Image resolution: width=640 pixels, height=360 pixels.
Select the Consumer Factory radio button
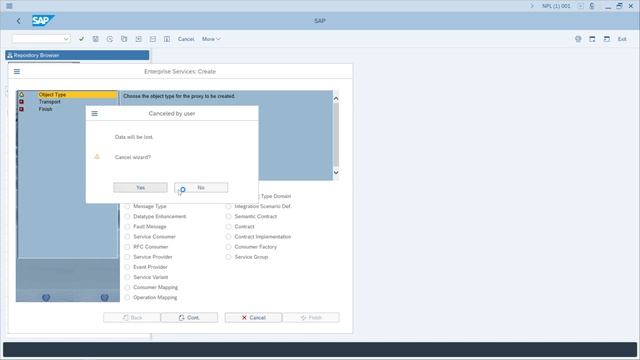(229, 247)
